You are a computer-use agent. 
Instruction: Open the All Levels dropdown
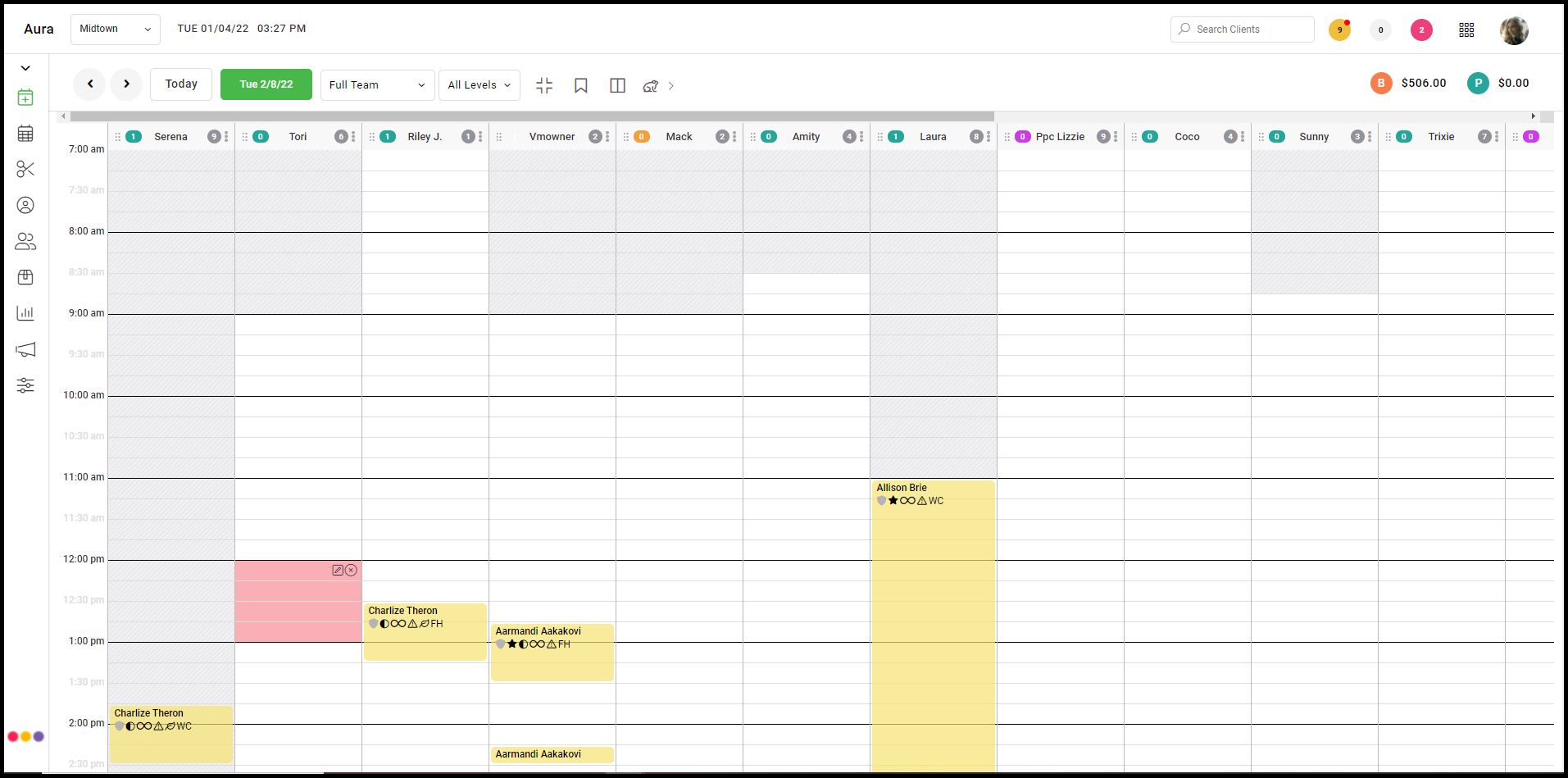tap(479, 85)
